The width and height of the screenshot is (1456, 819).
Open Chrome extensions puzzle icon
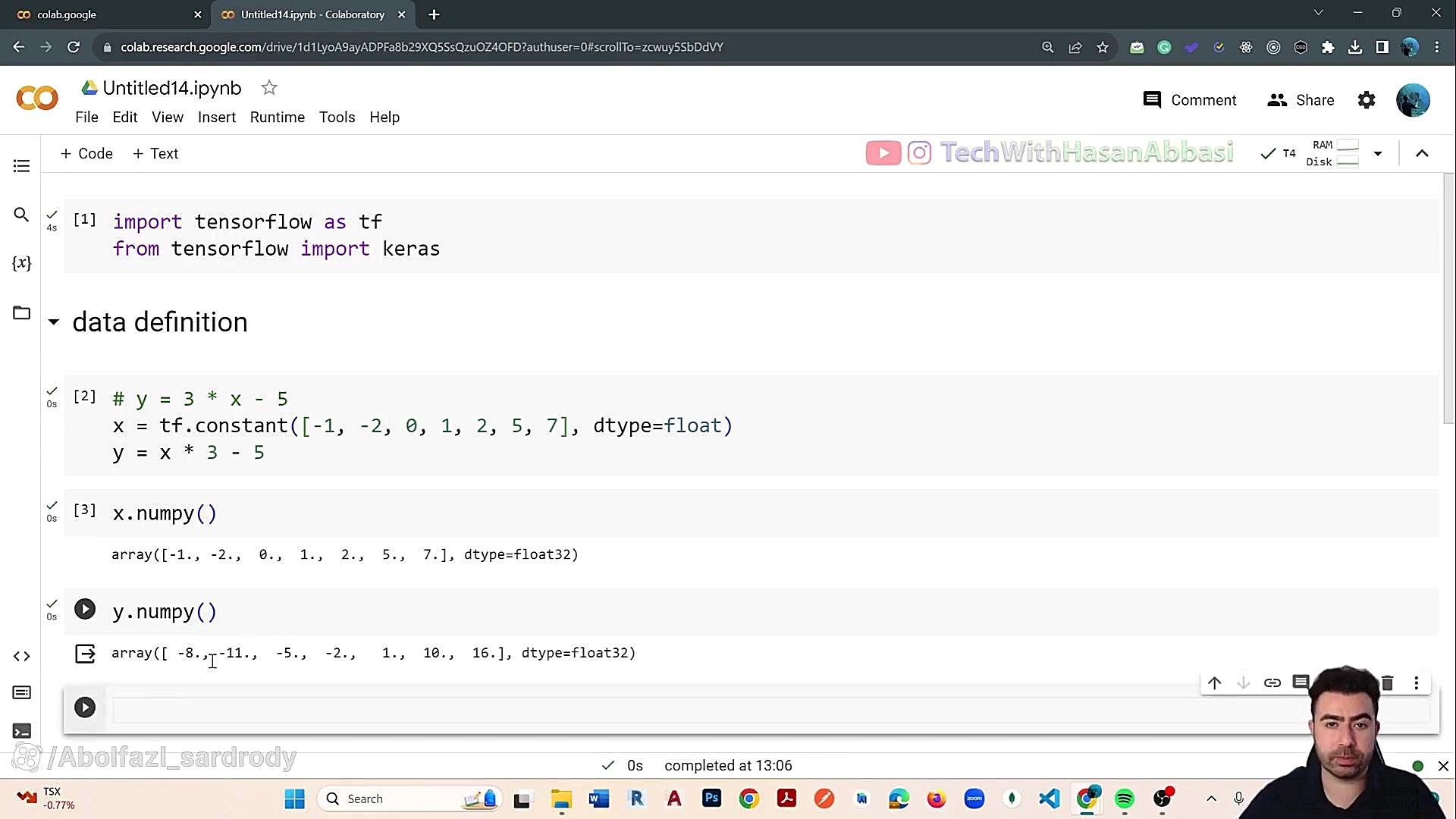tap(1328, 47)
